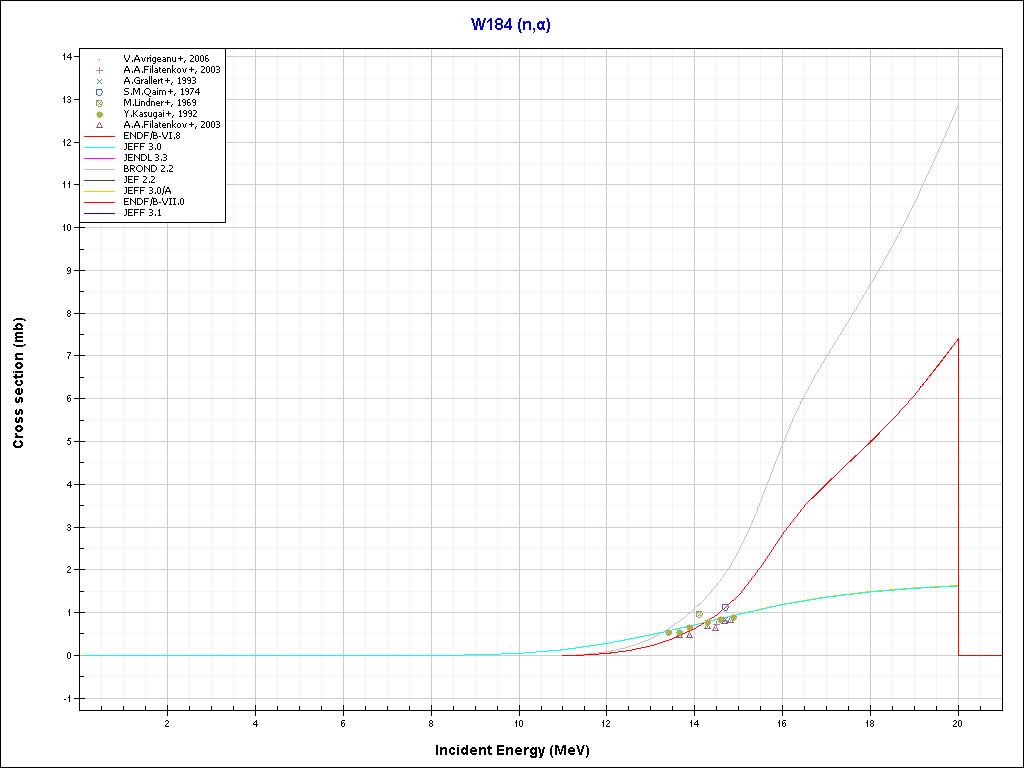The height and width of the screenshot is (768, 1024).
Task: Click the M.Lindner 1969 legend marker
Action: (x=100, y=103)
